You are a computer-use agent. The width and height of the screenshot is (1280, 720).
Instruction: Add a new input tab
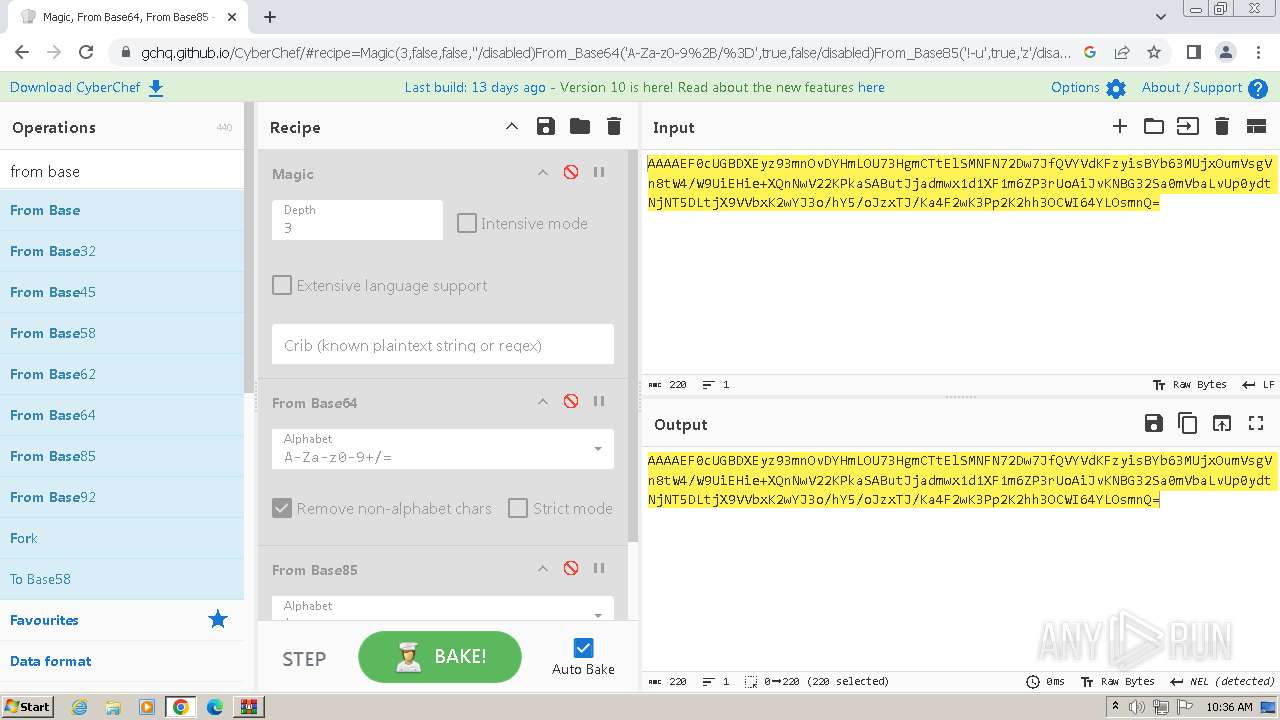pyautogui.click(x=1120, y=126)
